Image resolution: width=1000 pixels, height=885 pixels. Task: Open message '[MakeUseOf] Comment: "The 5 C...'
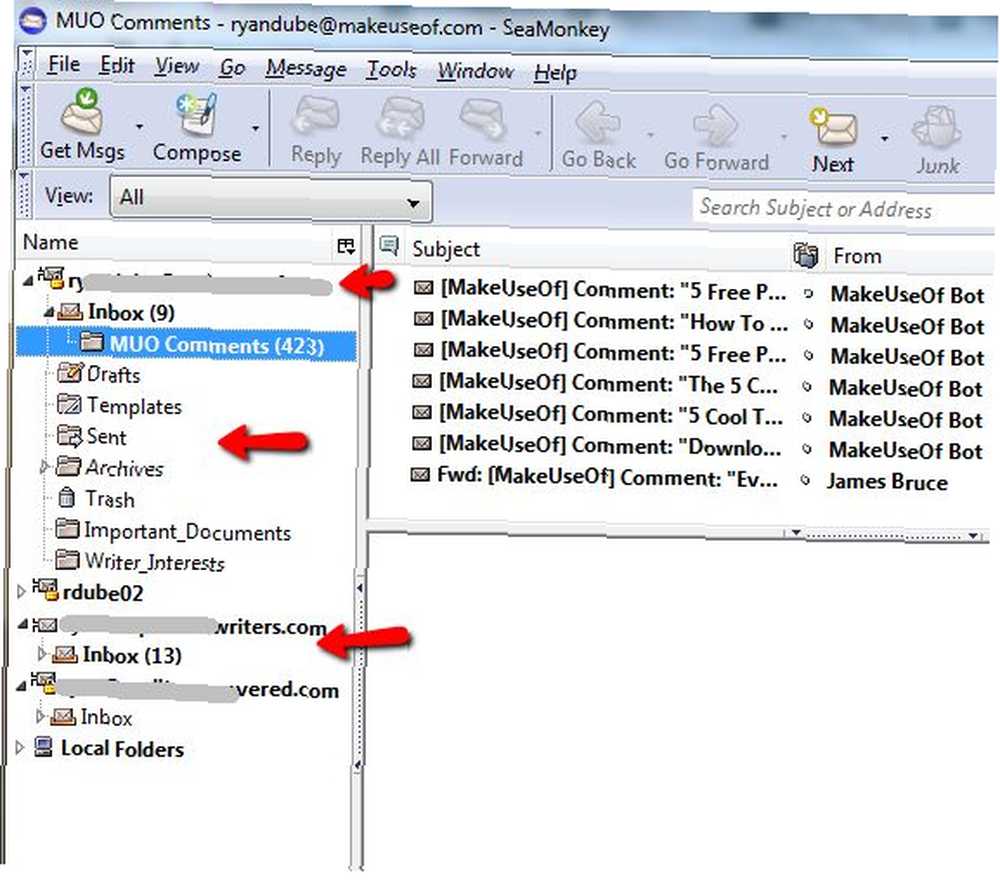pos(608,384)
